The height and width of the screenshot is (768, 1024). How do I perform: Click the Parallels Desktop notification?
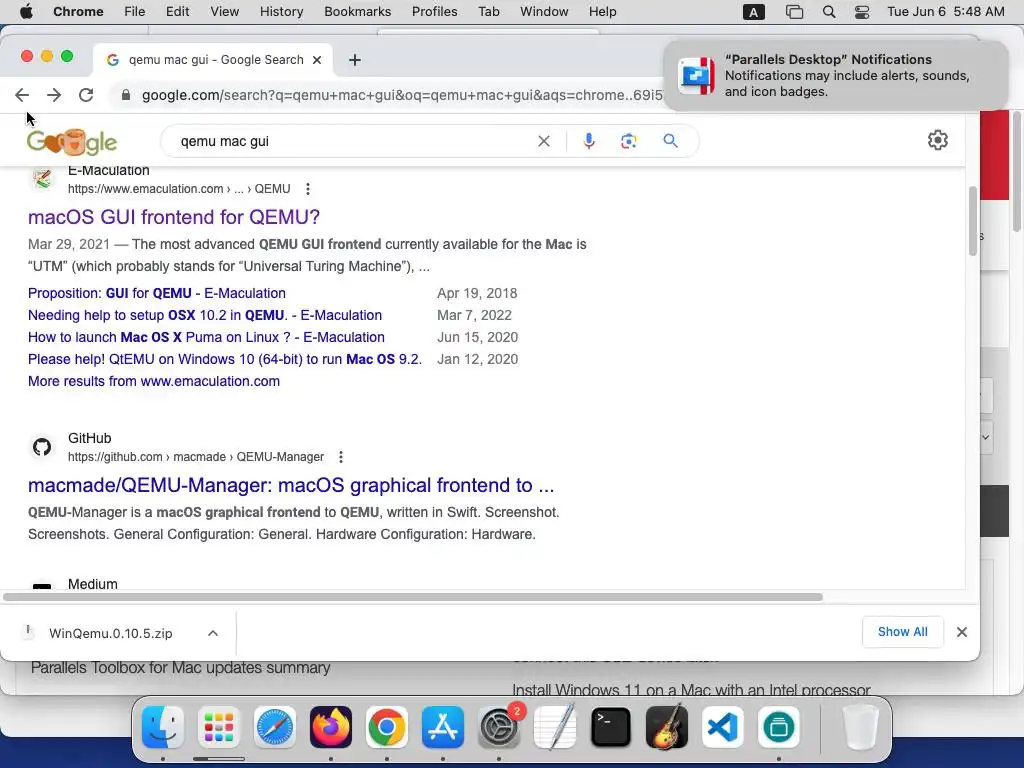[835, 76]
